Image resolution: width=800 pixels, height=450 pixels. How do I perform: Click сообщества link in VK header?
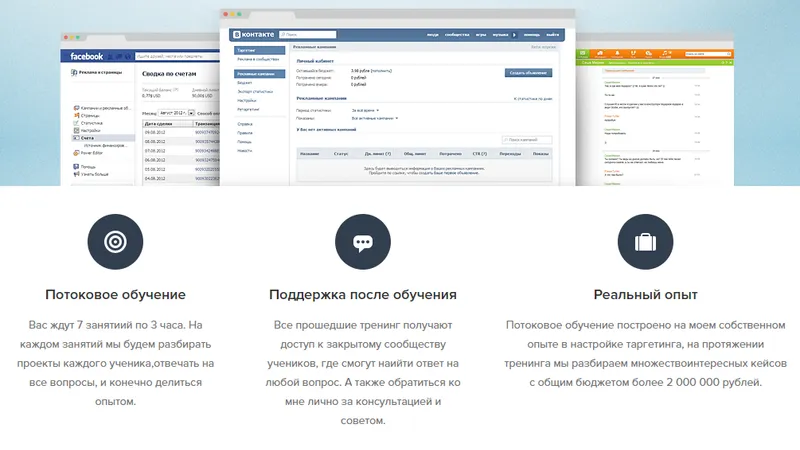click(457, 35)
